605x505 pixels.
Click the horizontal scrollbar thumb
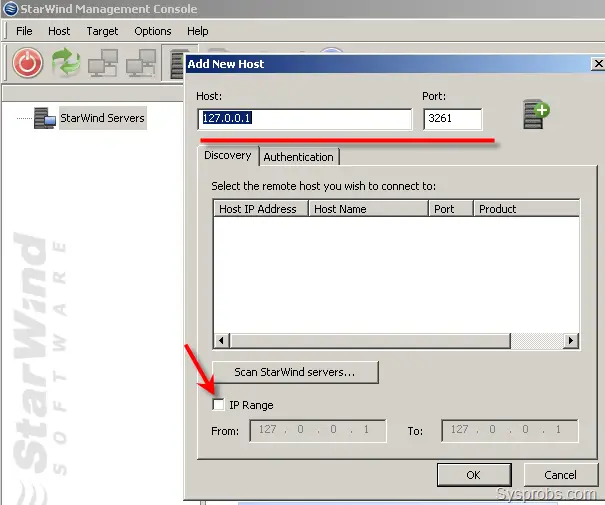click(370, 341)
